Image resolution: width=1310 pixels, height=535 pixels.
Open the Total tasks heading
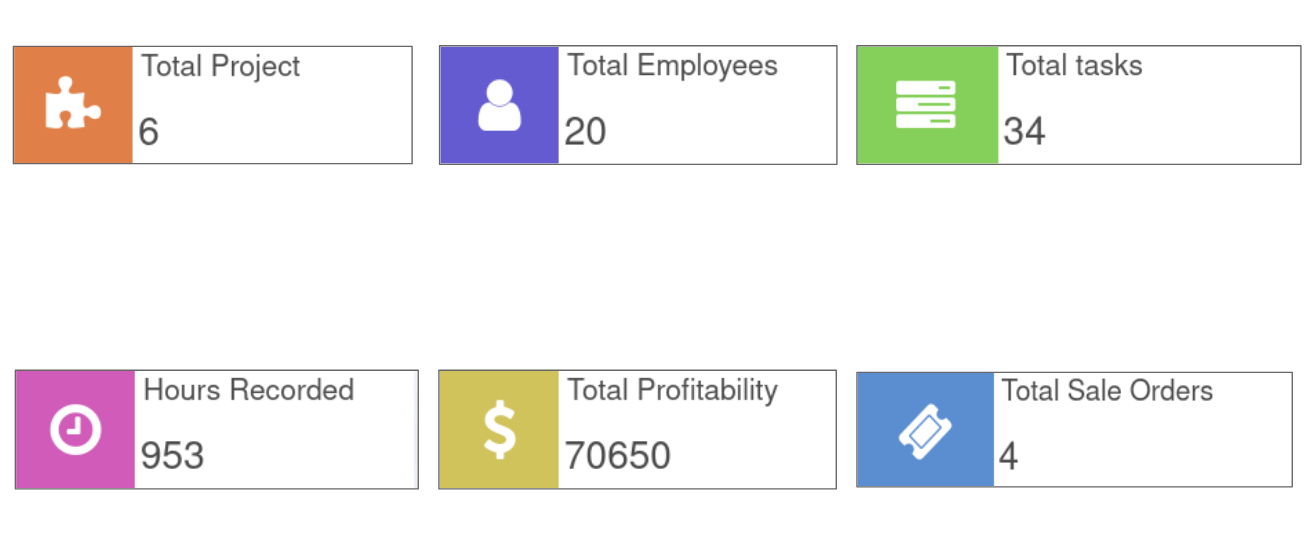(x=1074, y=66)
